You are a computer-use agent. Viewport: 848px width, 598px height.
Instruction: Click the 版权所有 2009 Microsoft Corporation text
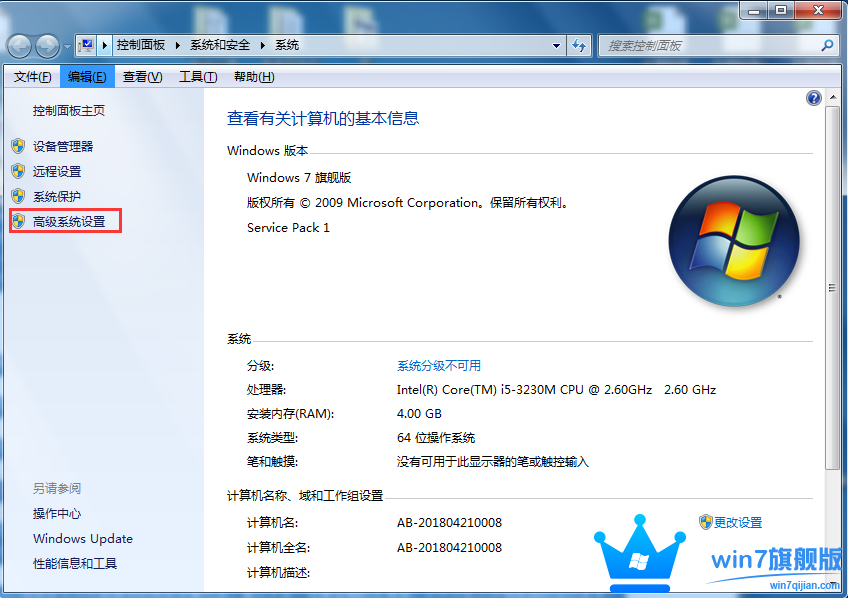pos(408,203)
